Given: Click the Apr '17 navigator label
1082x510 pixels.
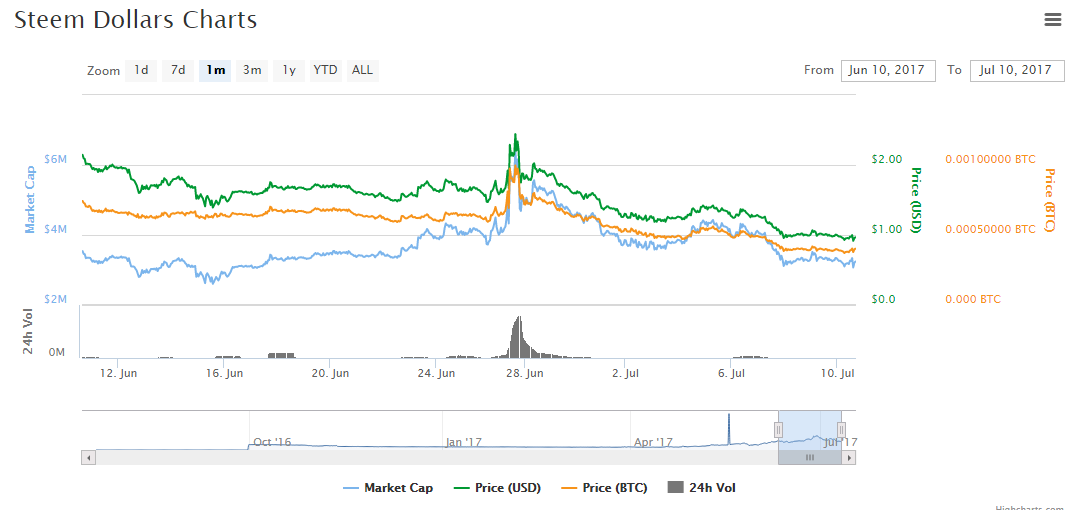Looking at the screenshot, I should 653,442.
